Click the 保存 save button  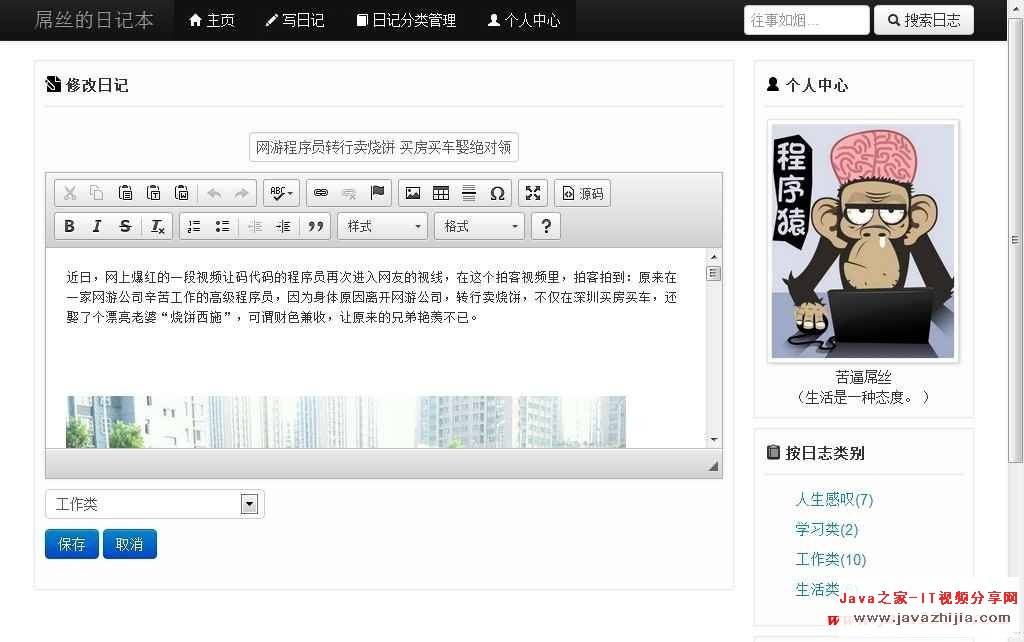[72, 544]
